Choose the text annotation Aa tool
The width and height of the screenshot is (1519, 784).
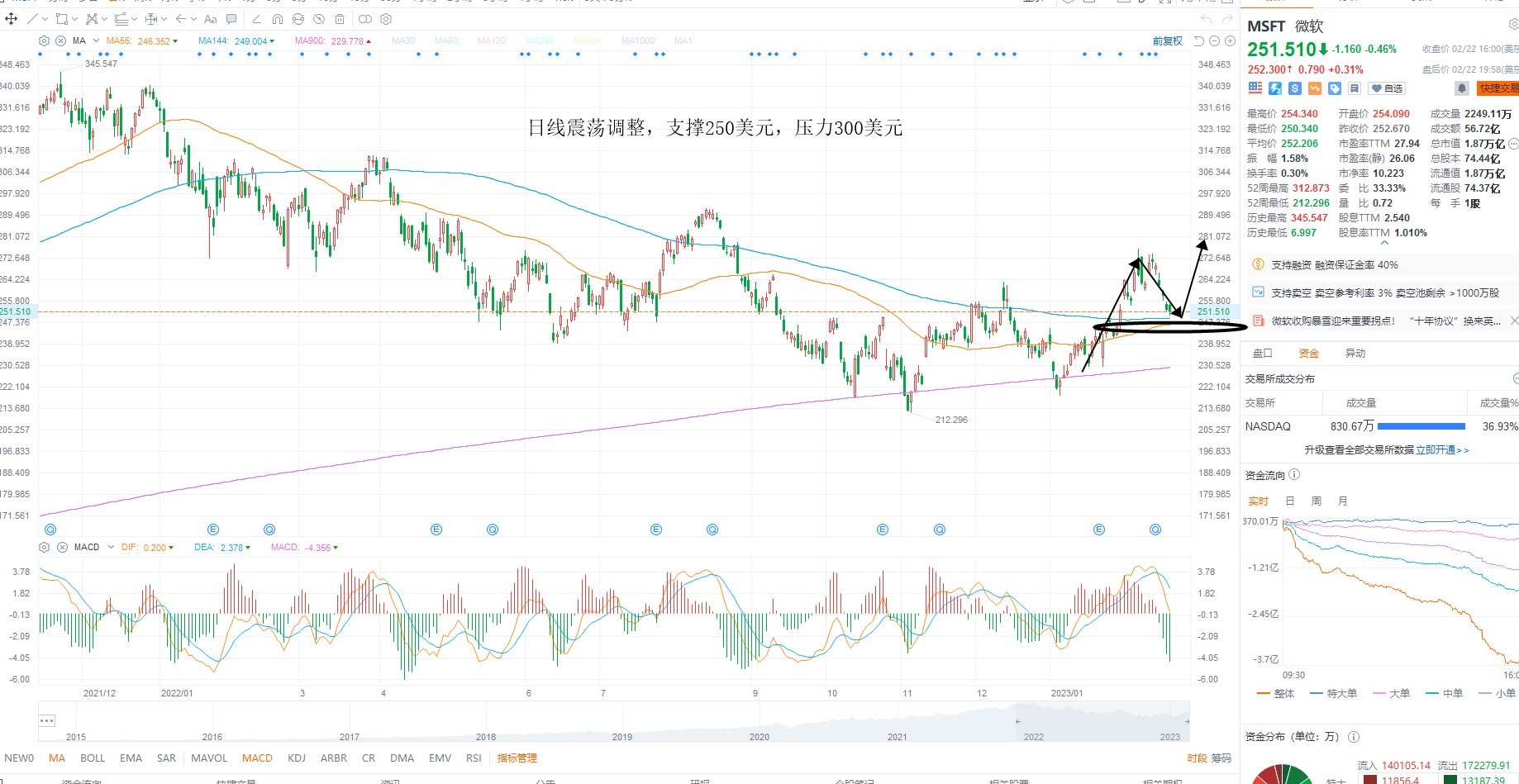coord(210,19)
